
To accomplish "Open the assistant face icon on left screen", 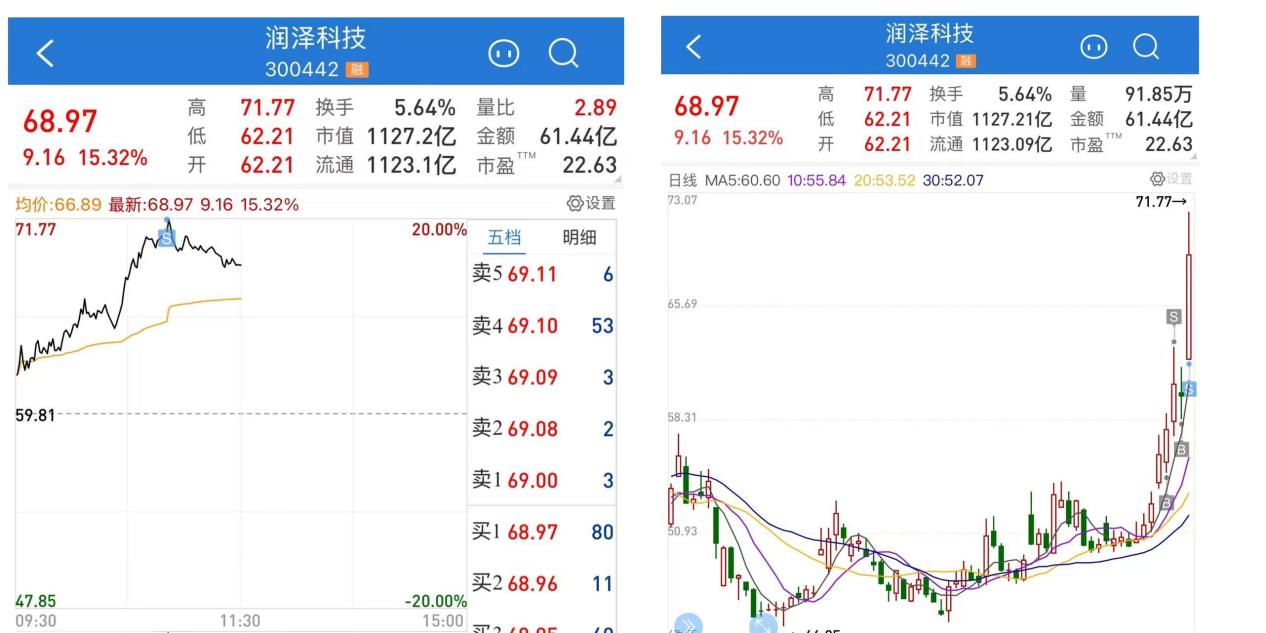I will 502,54.
